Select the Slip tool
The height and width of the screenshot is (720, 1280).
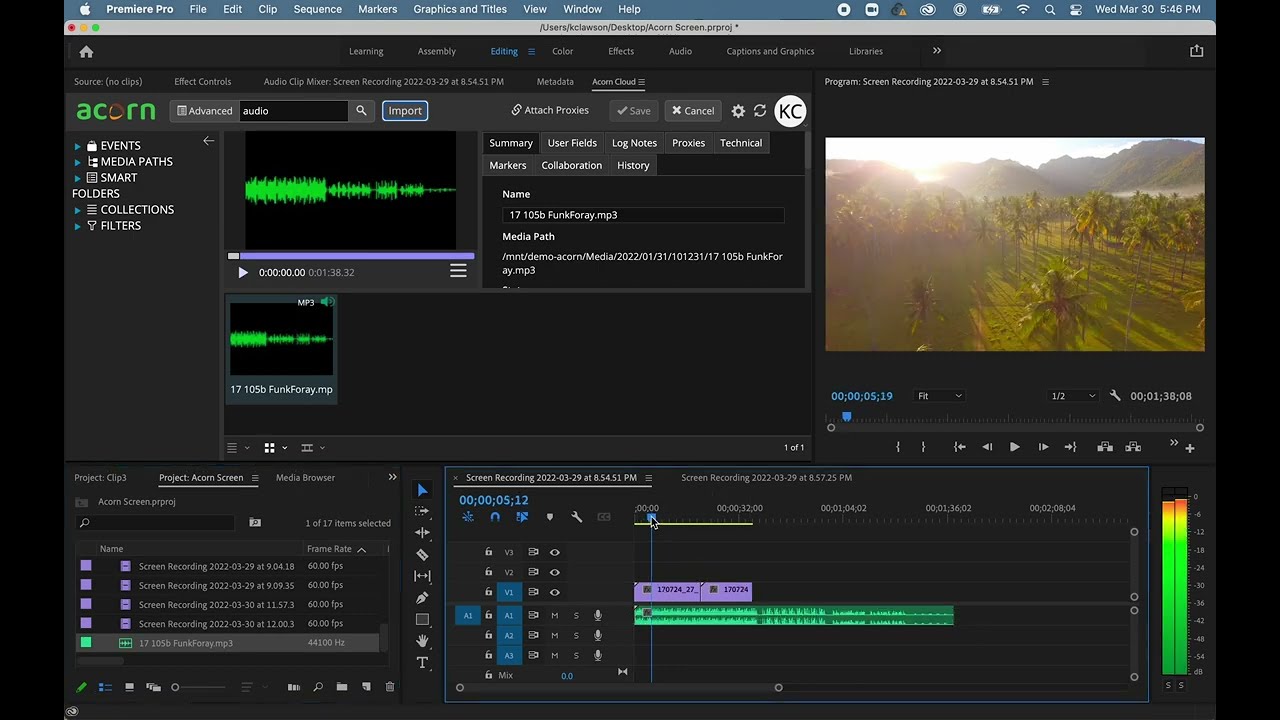tap(422, 576)
